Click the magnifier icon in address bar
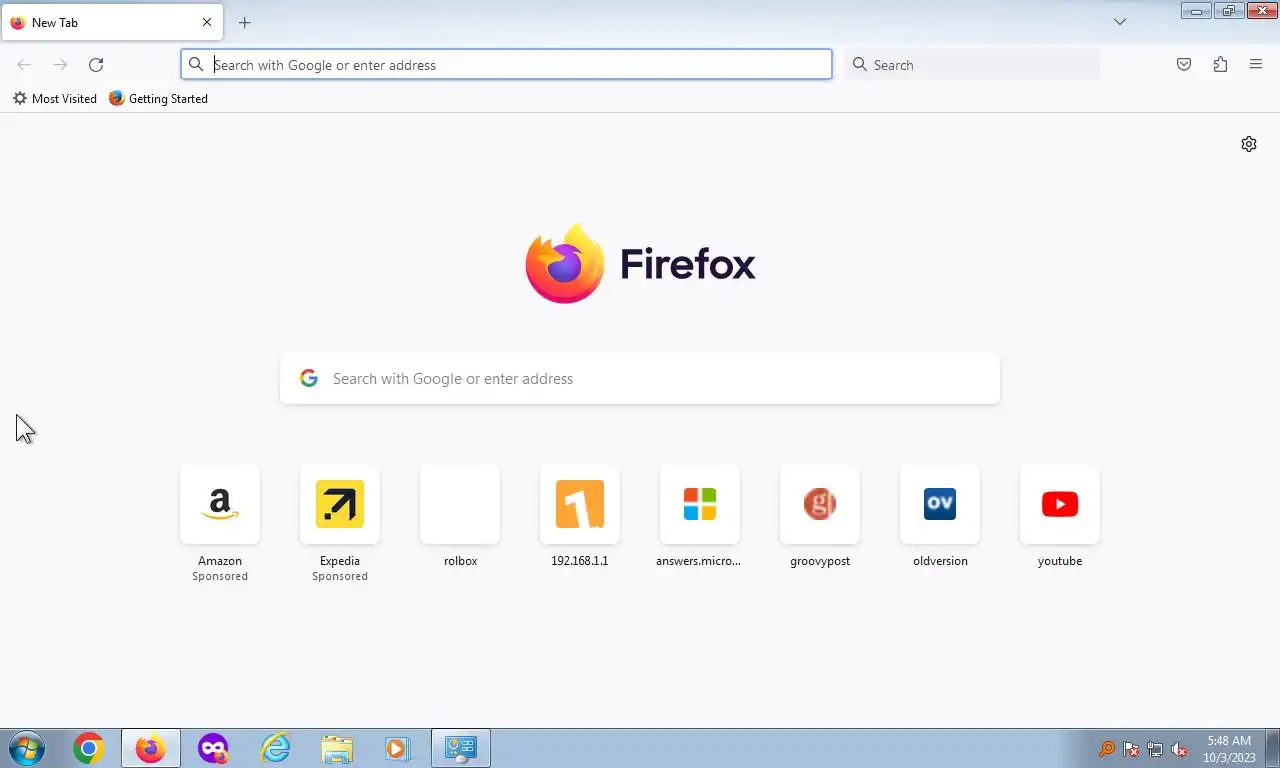The width and height of the screenshot is (1280, 768). pyautogui.click(x=197, y=65)
